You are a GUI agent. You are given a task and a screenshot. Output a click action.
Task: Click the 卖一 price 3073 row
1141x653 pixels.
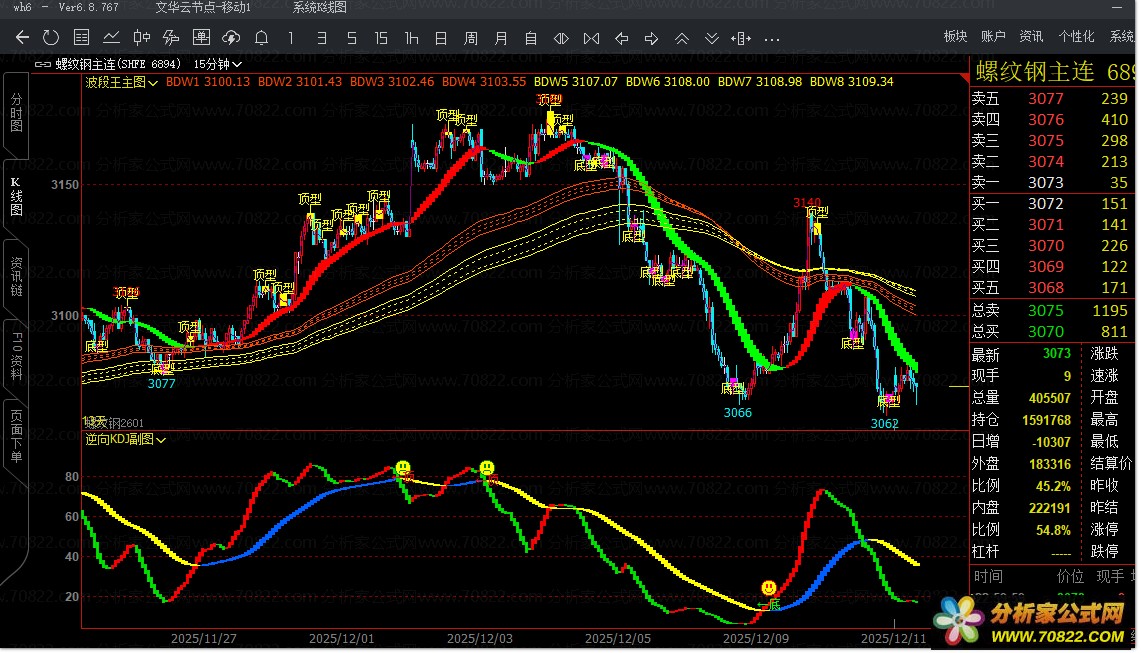(1048, 182)
